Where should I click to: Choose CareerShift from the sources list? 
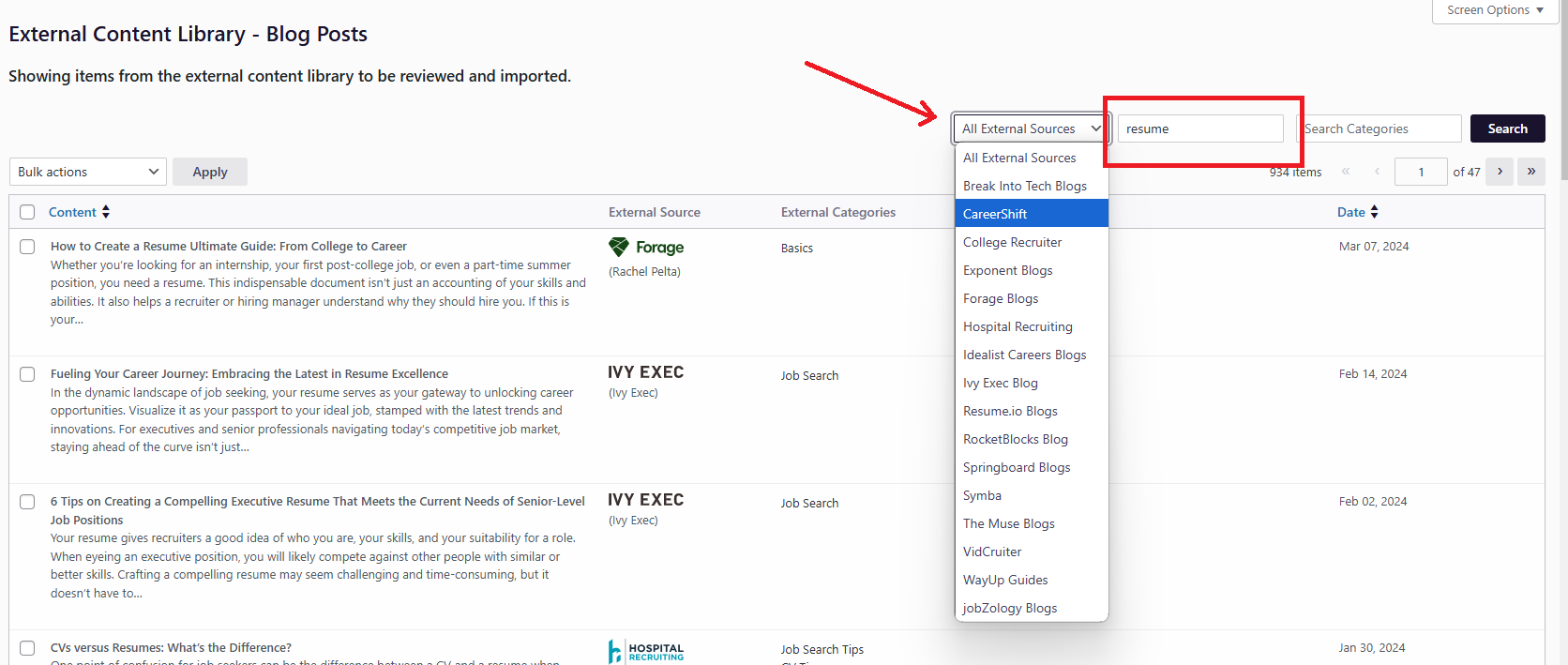pyautogui.click(x=995, y=214)
